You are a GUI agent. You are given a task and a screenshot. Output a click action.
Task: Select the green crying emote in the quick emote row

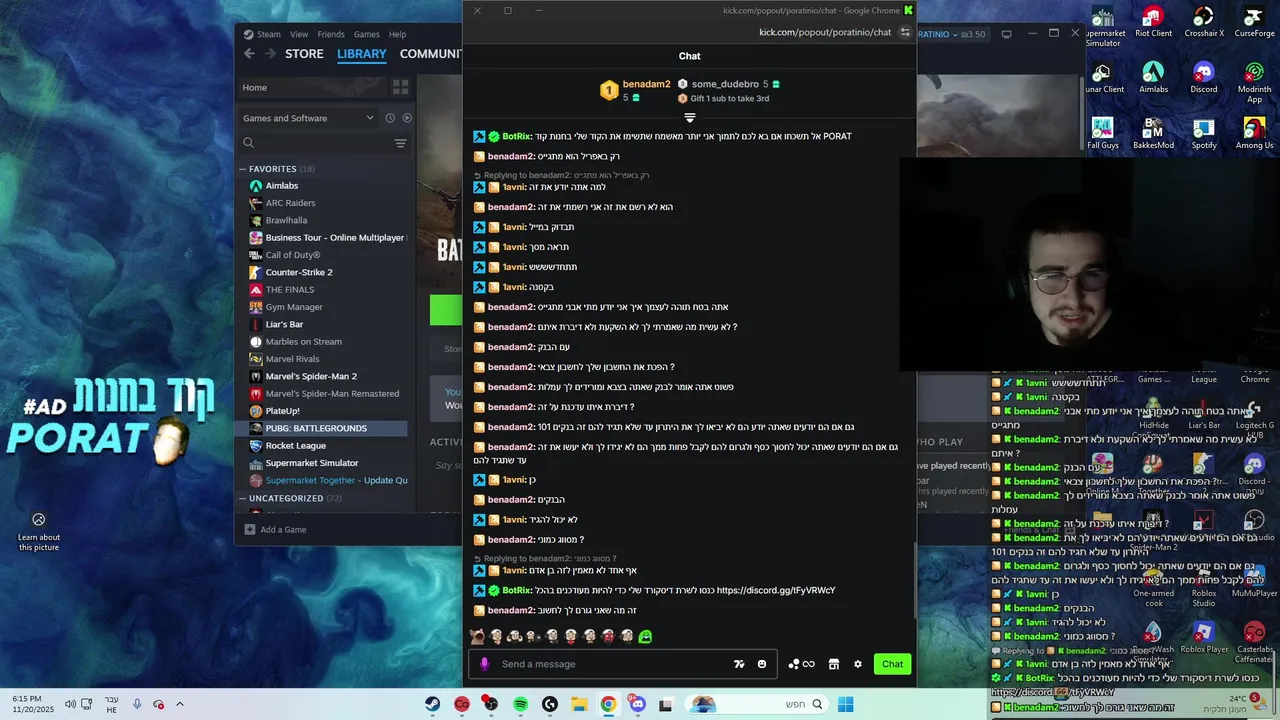pos(645,636)
